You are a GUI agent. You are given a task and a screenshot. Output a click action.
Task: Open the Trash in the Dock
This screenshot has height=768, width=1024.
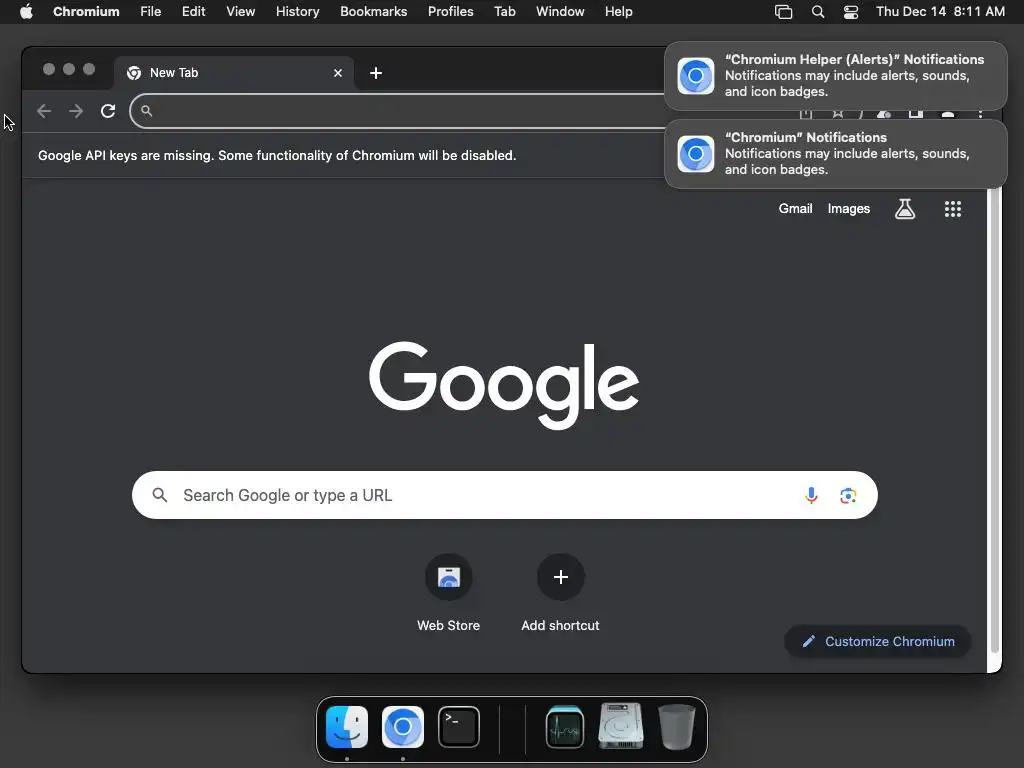point(677,727)
